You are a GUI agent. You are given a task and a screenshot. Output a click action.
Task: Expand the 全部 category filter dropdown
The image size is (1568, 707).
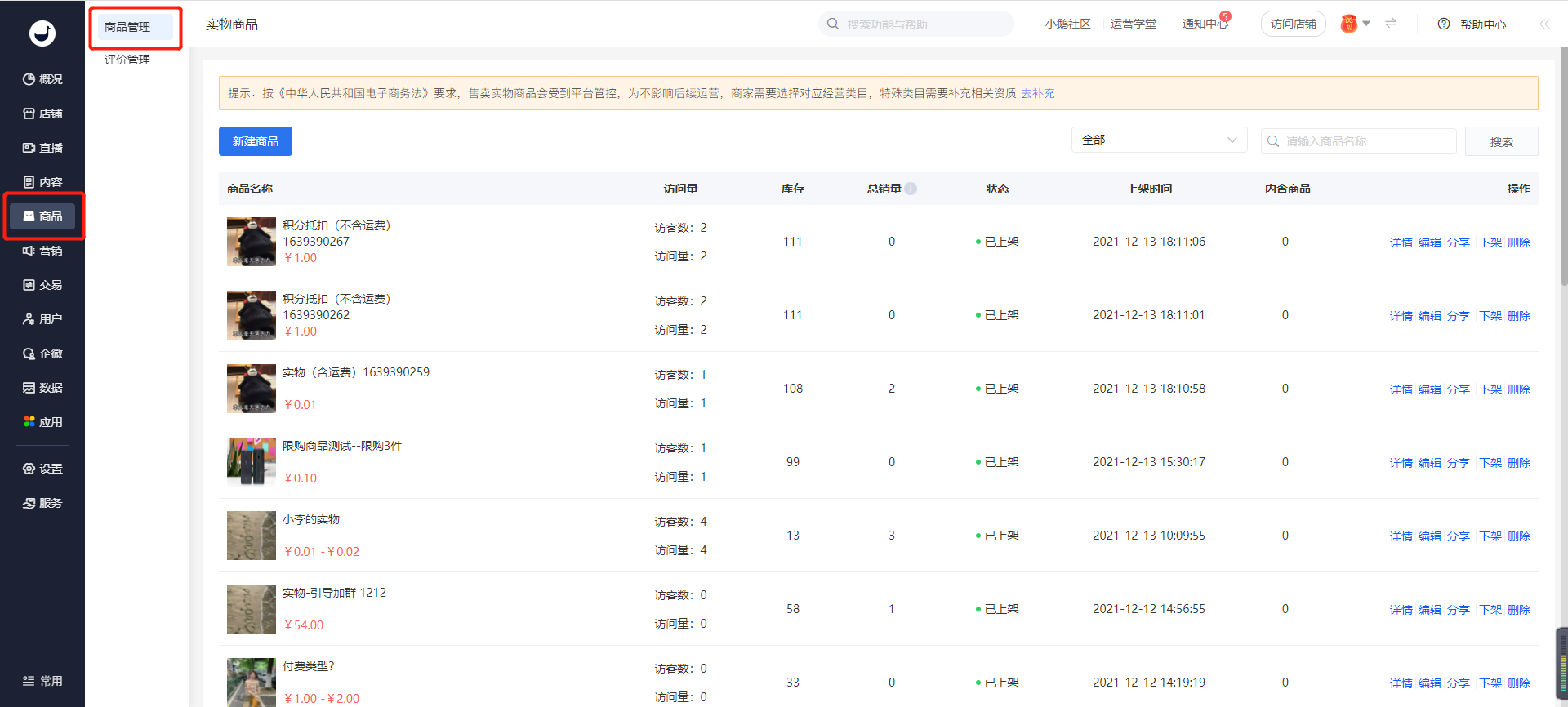1159,140
